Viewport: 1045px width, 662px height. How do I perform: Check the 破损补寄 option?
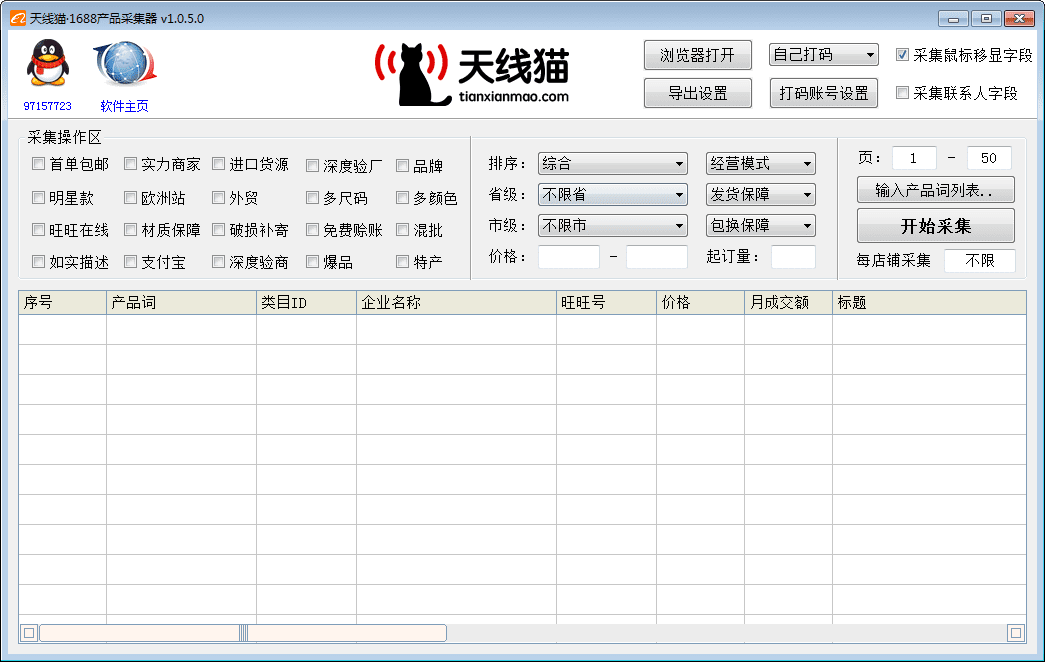click(x=219, y=230)
